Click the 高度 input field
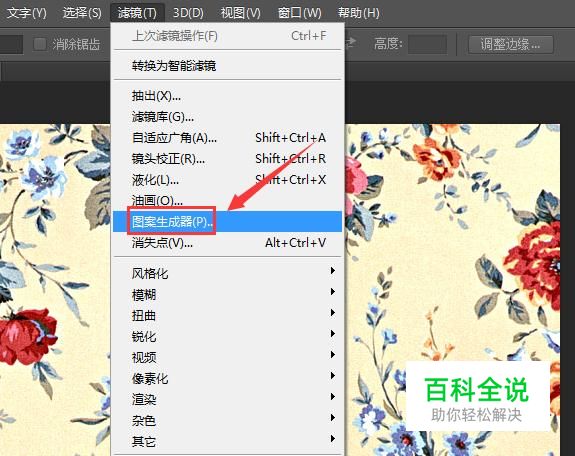This screenshot has height=456, width=575. (427, 44)
